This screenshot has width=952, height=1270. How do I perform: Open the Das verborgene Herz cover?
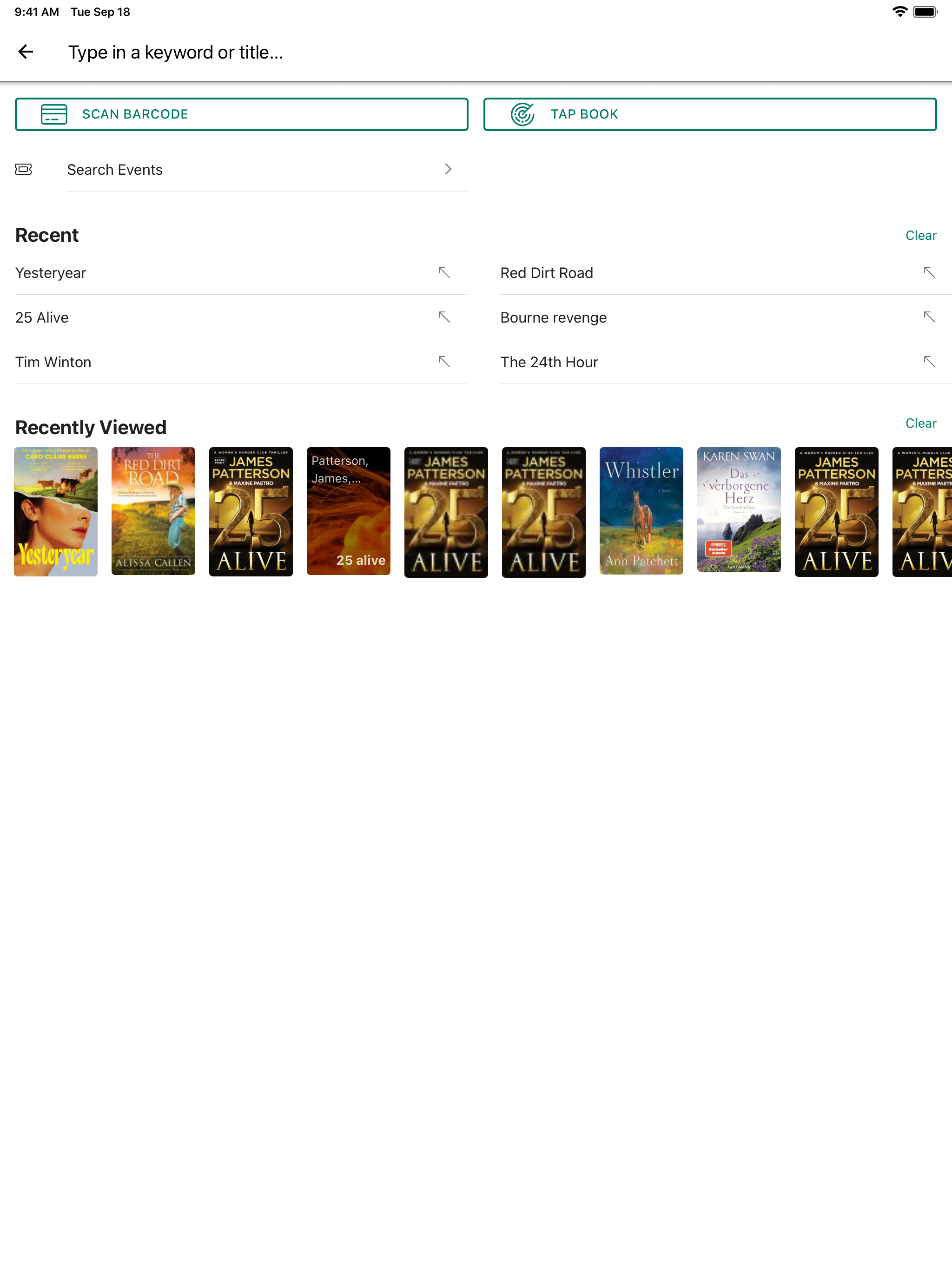[x=739, y=510]
